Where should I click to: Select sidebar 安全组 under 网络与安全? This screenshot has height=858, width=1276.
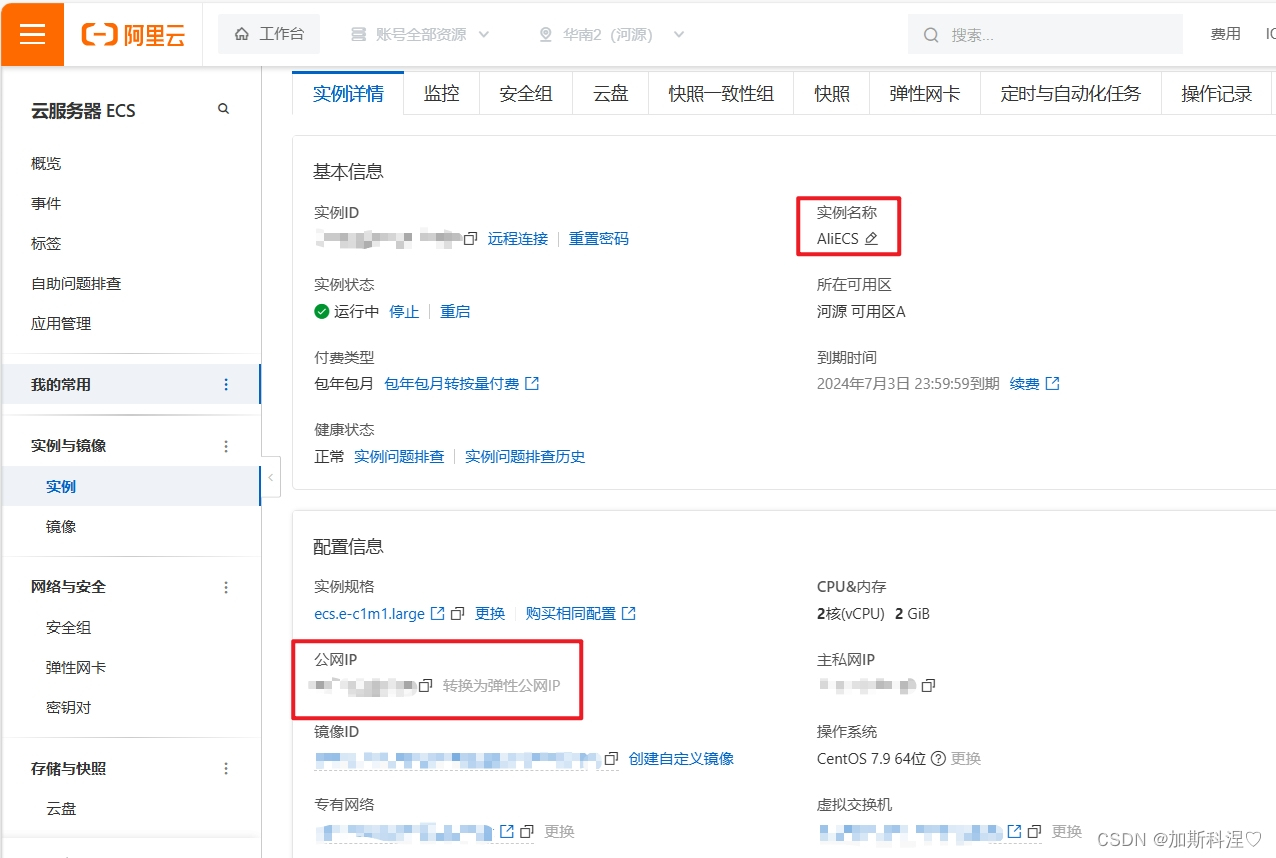(69, 628)
